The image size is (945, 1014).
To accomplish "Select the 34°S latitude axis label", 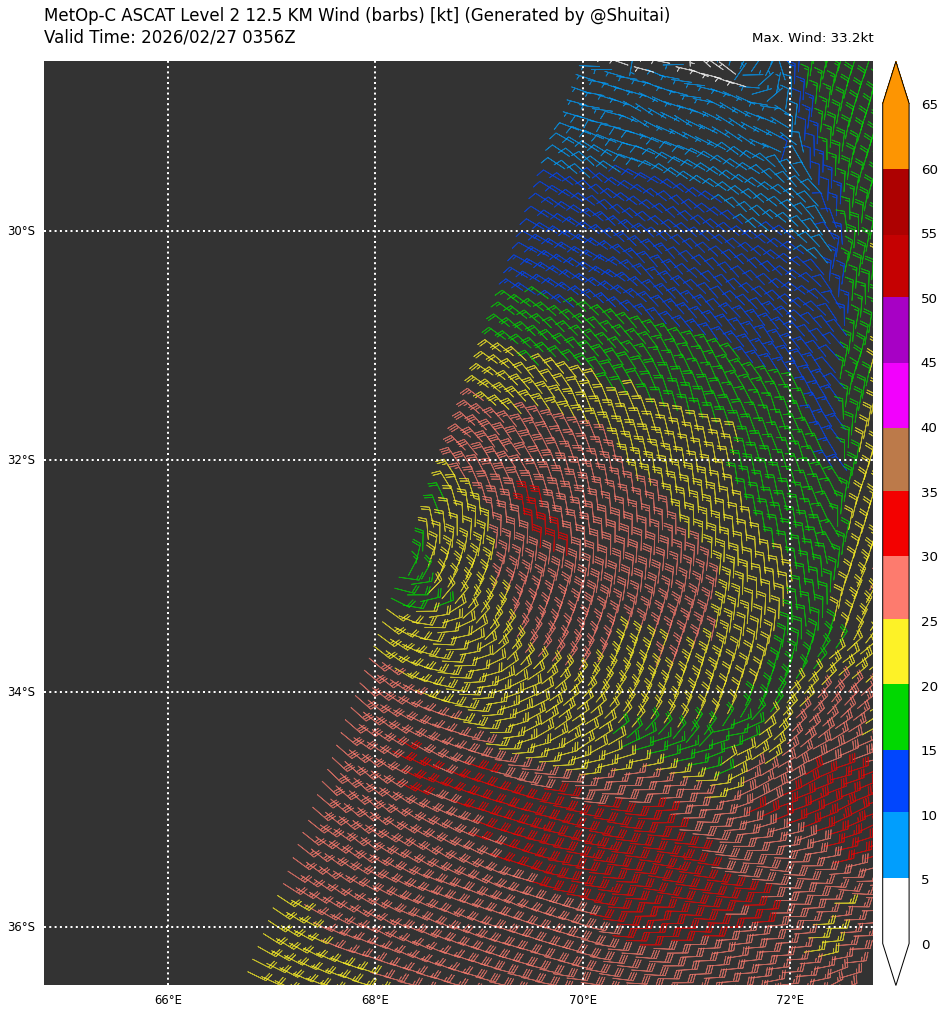I will [21, 692].
